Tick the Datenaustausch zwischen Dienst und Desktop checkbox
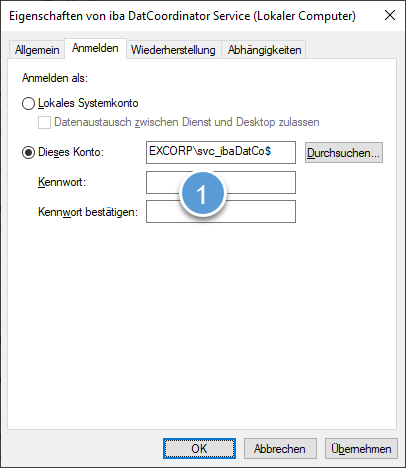406x468 pixels. (44, 122)
